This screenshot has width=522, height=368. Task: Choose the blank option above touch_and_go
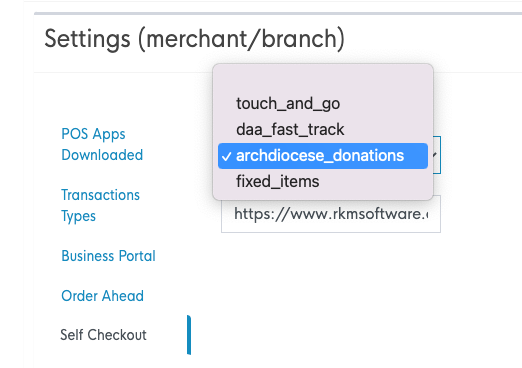coord(323,80)
